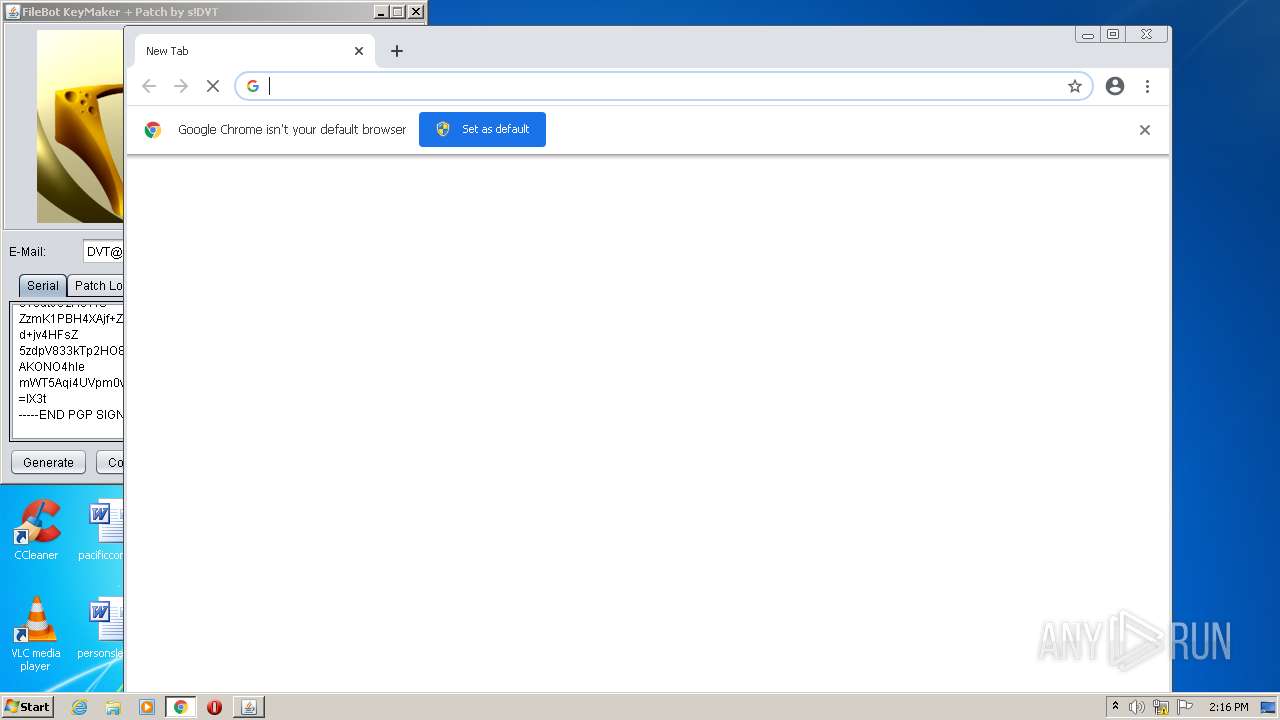Click the KeyMaker logo image
Screen dimensions: 1280x720
coord(80,126)
